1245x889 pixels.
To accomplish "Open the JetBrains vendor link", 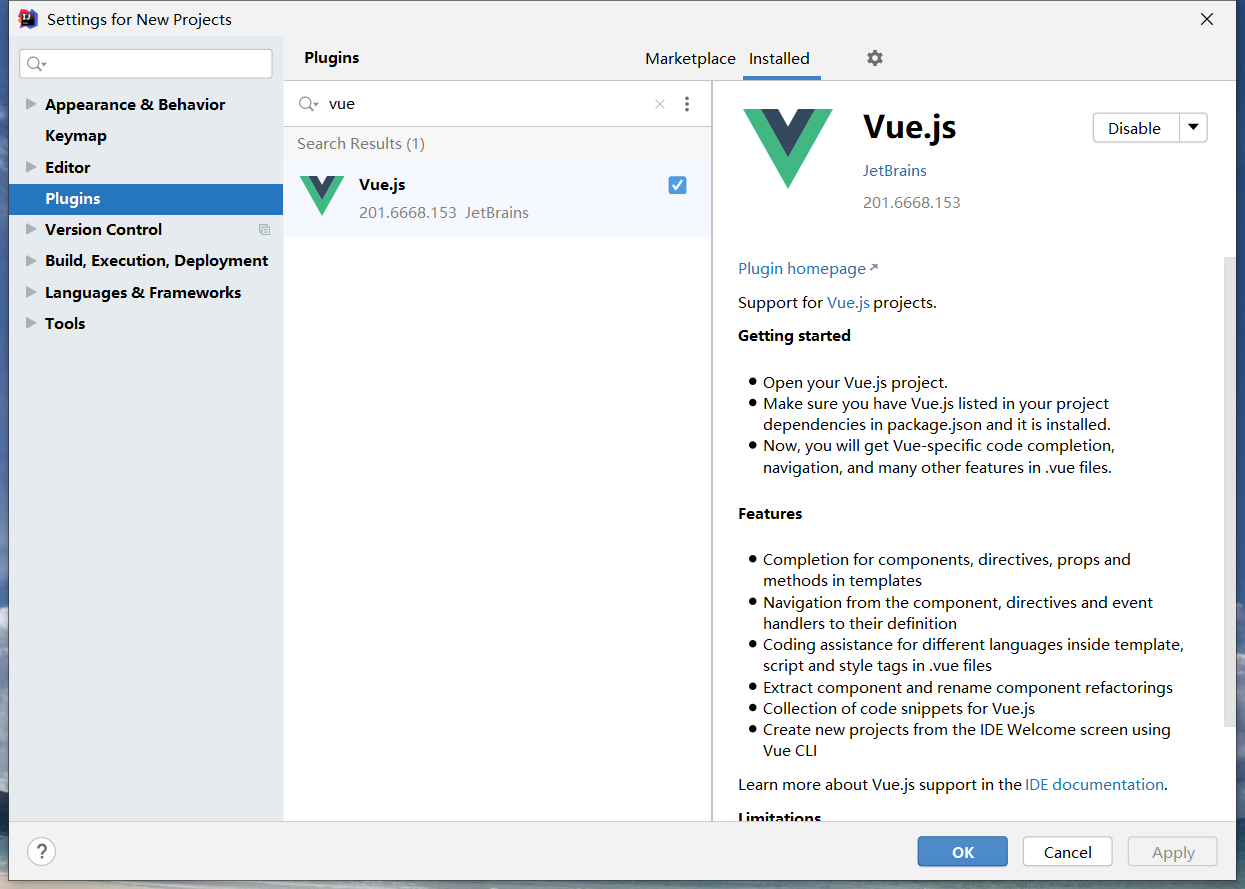I will point(895,171).
